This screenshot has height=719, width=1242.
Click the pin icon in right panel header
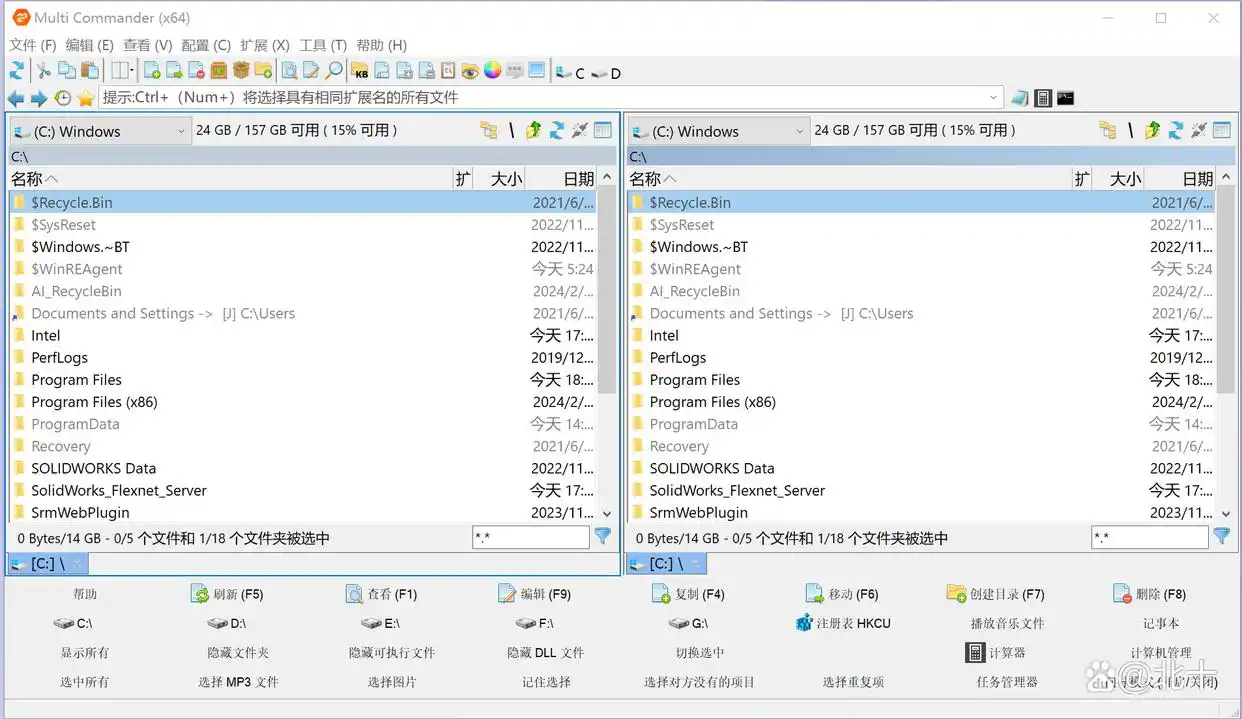pyautogui.click(x=1198, y=130)
